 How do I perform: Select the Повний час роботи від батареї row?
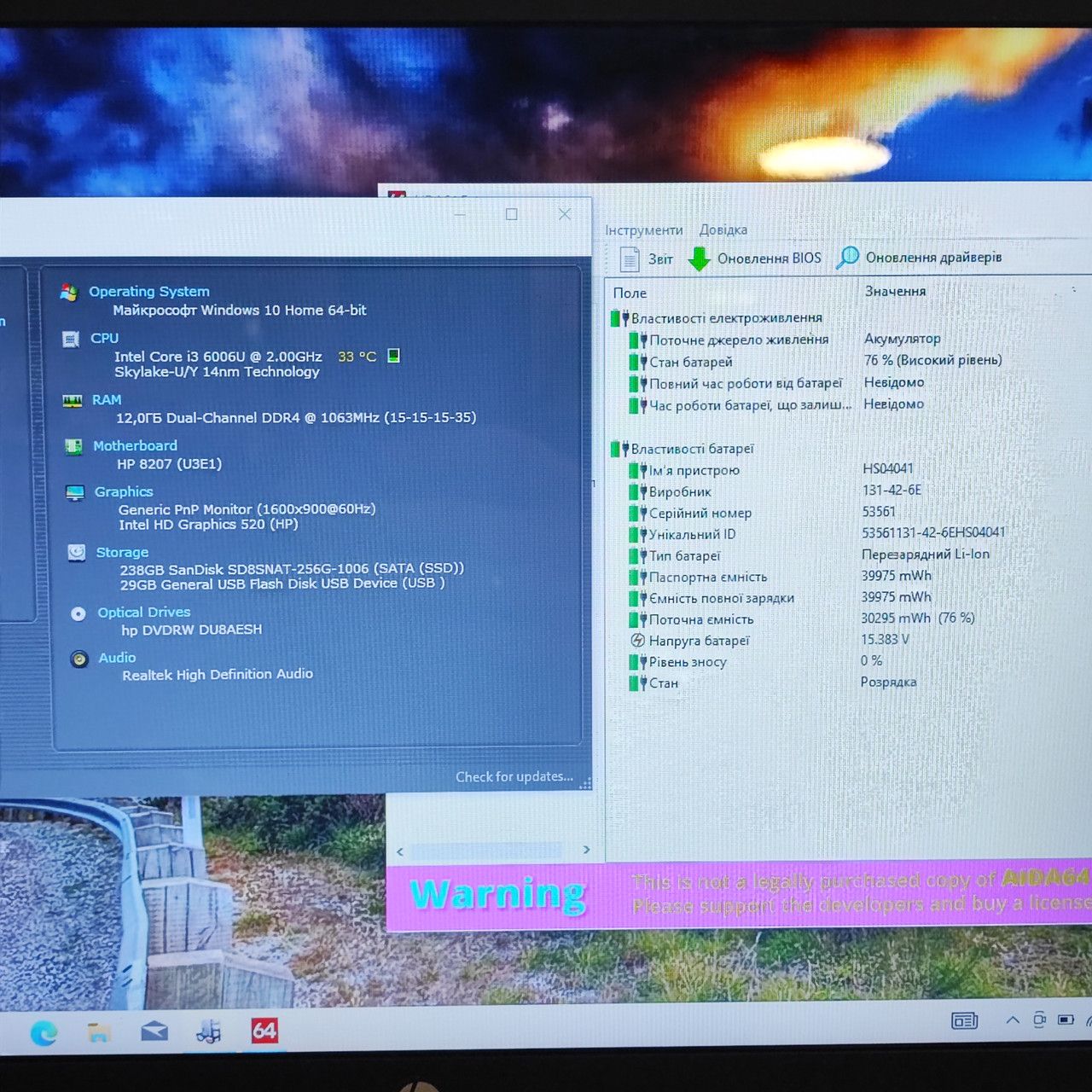coord(736,384)
